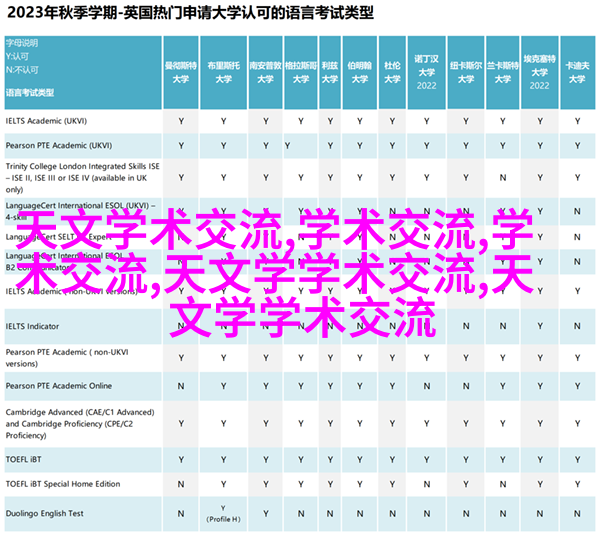Select Duolingo row N under 卡迪夫大学
This screenshot has height=536, width=600.
click(x=577, y=513)
